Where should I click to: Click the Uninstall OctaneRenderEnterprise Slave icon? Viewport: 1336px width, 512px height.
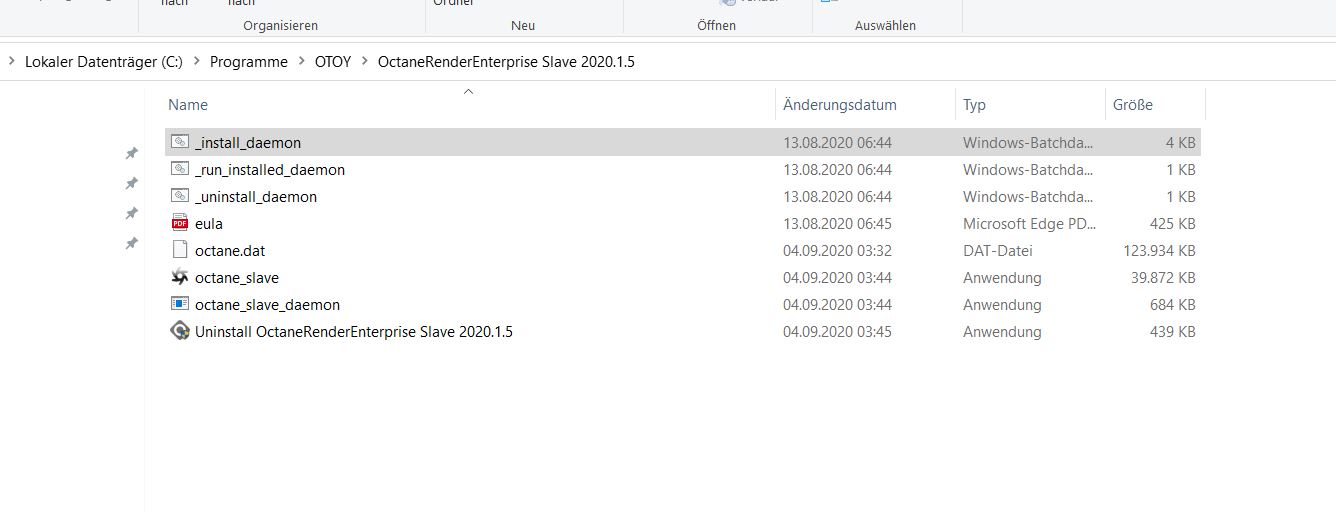click(x=180, y=331)
